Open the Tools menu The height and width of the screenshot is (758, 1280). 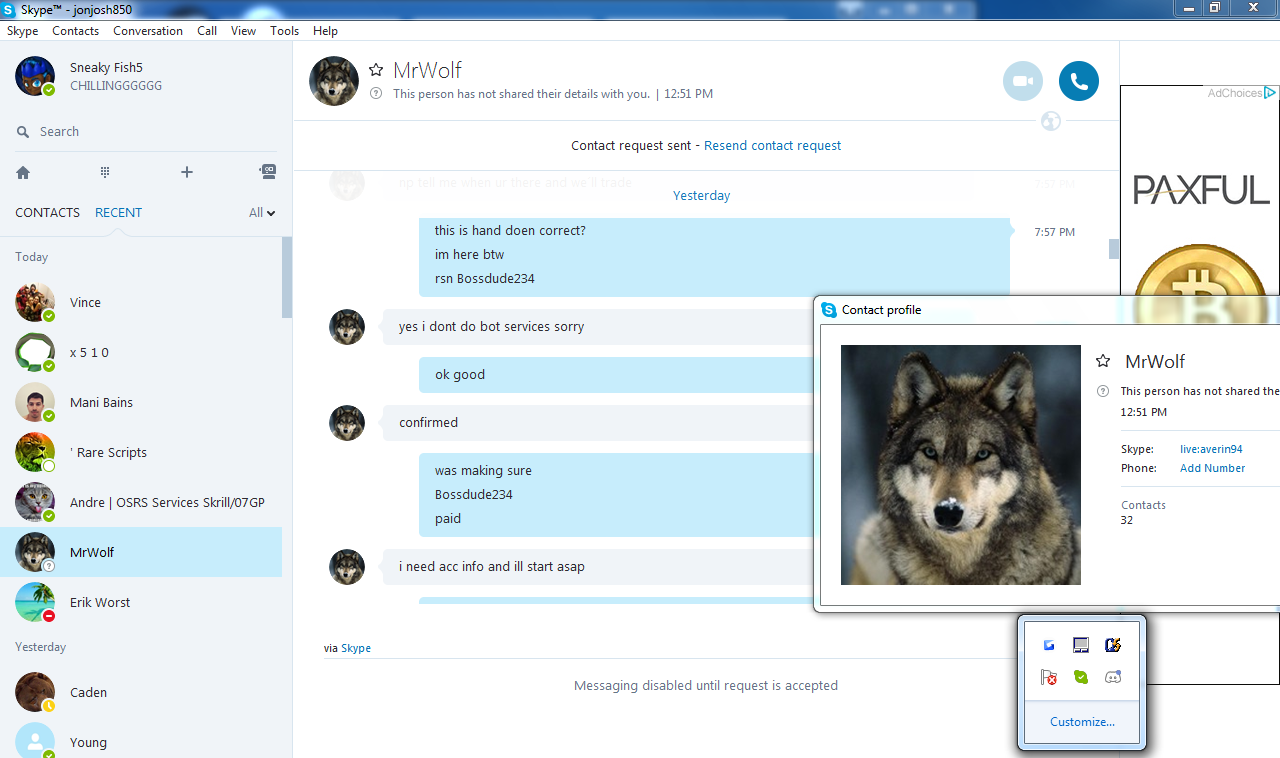(284, 31)
